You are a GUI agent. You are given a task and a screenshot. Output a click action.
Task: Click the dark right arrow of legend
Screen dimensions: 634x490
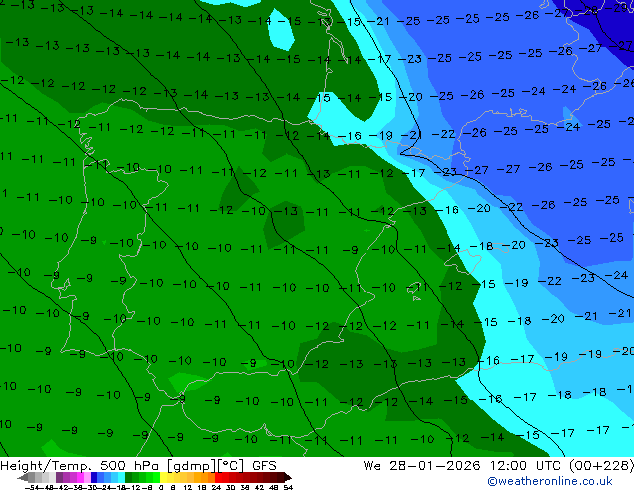pos(288,477)
